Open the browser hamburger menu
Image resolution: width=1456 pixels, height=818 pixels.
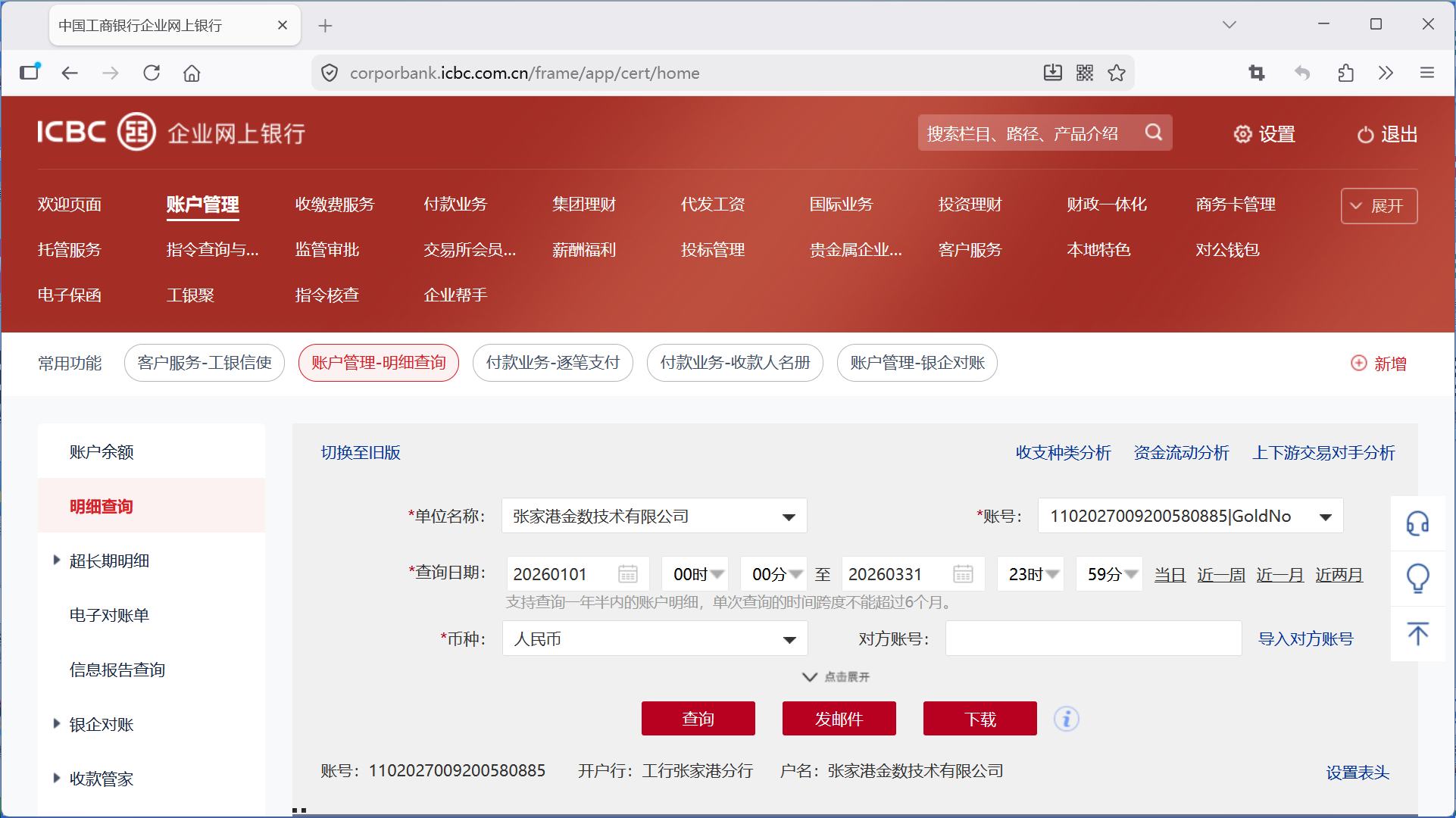[1427, 73]
